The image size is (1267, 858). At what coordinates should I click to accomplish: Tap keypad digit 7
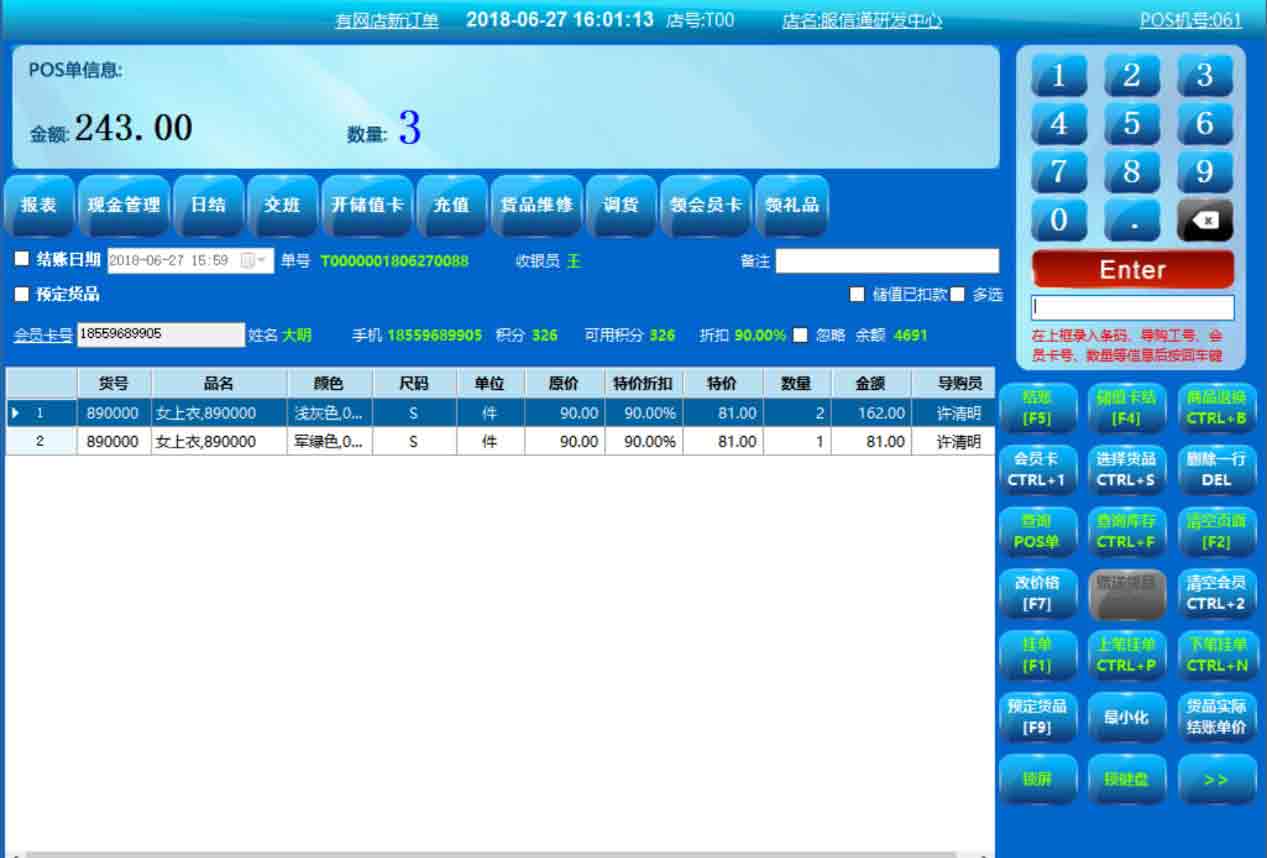(x=1059, y=172)
